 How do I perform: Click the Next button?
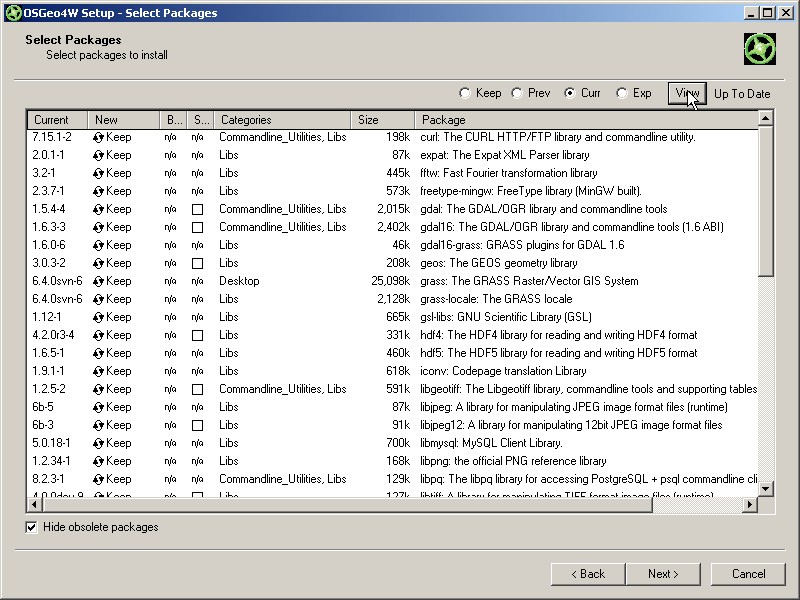[663, 574]
